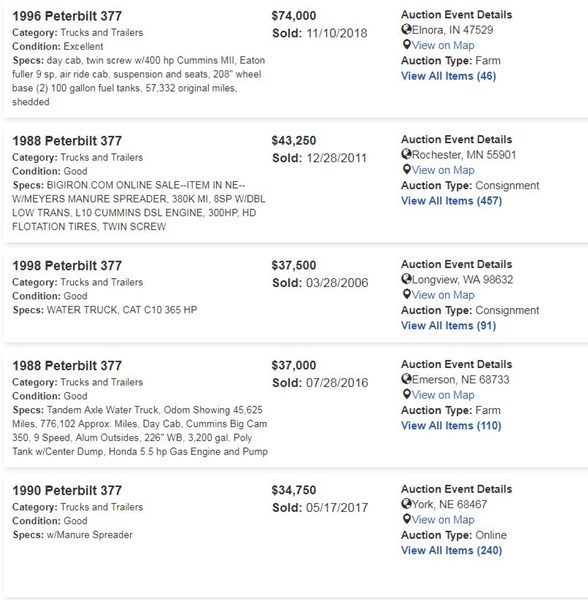
Task: Click the globe icon beside Emerson, NE 68733
Action: point(406,378)
